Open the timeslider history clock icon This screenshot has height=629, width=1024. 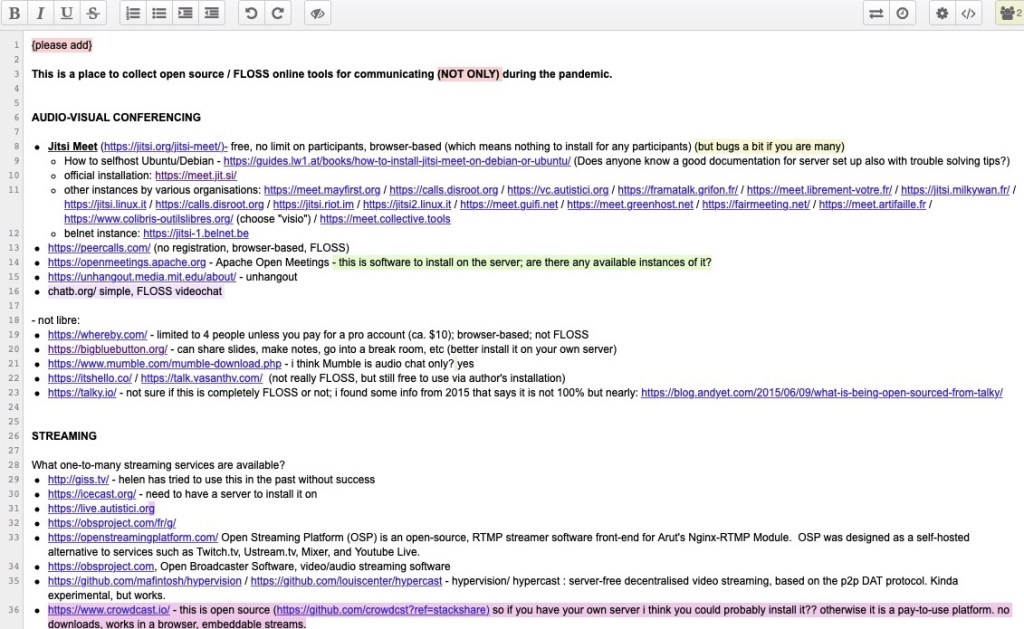(x=902, y=13)
